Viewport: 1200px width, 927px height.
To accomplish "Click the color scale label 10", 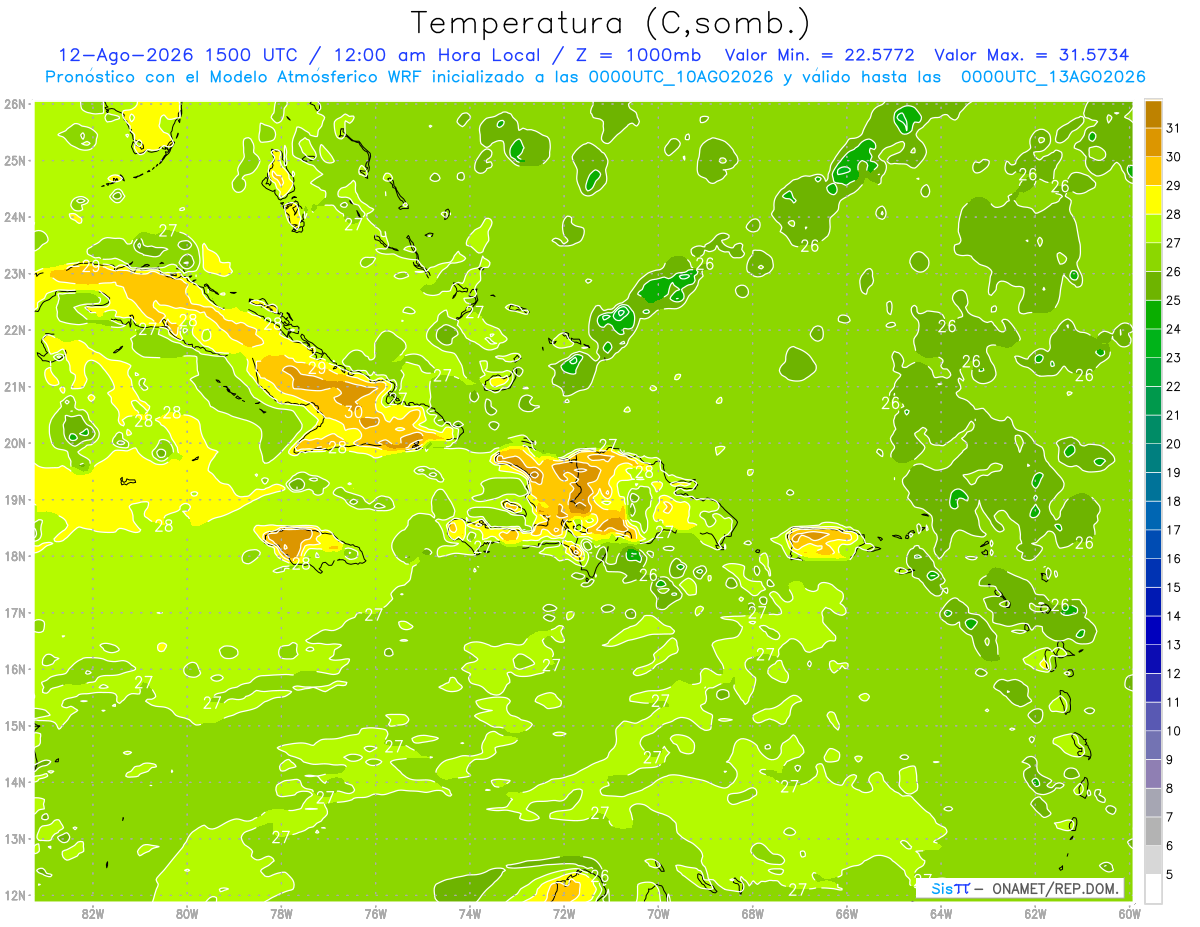I will pyautogui.click(x=1174, y=731).
